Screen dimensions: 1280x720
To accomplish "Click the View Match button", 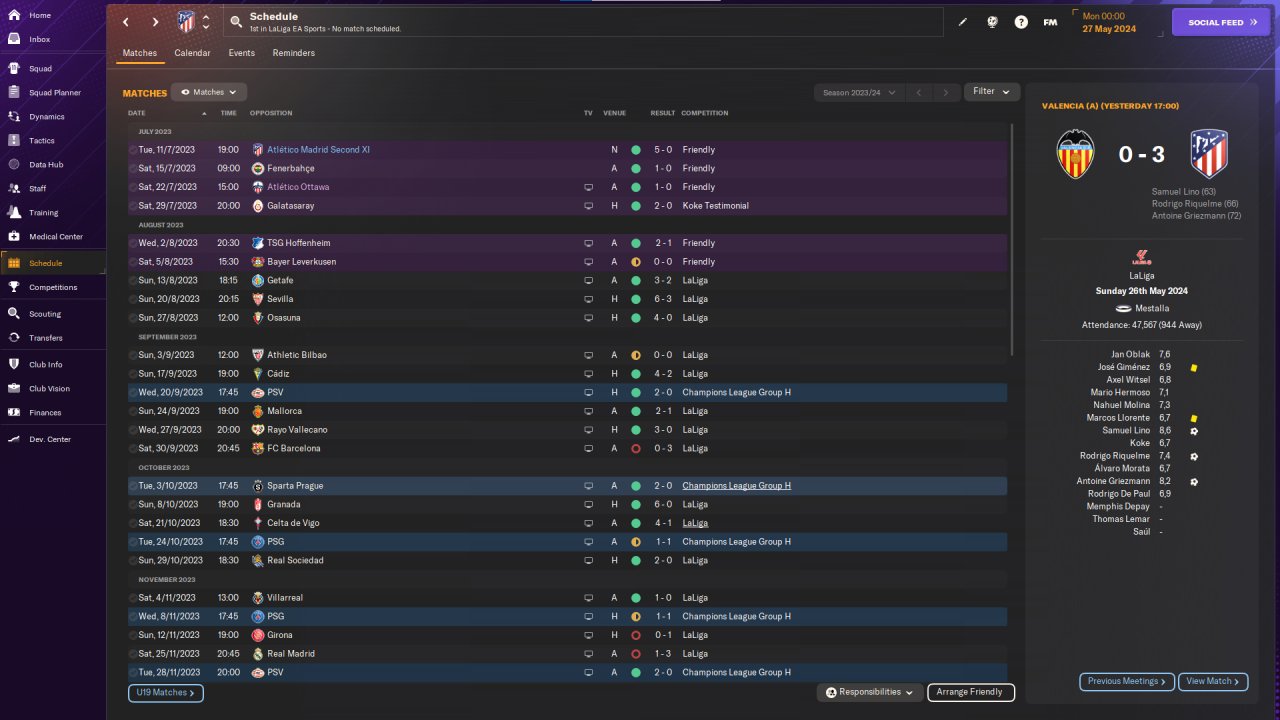I will (x=1213, y=682).
